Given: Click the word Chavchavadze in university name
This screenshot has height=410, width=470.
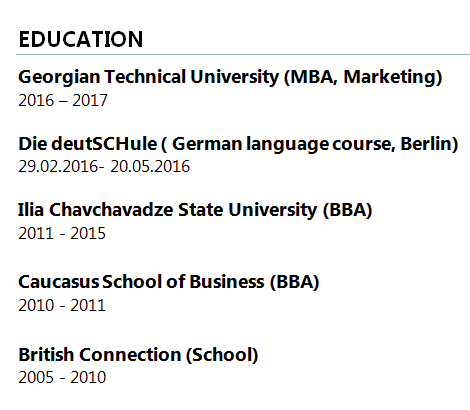Looking at the screenshot, I should [x=111, y=210].
